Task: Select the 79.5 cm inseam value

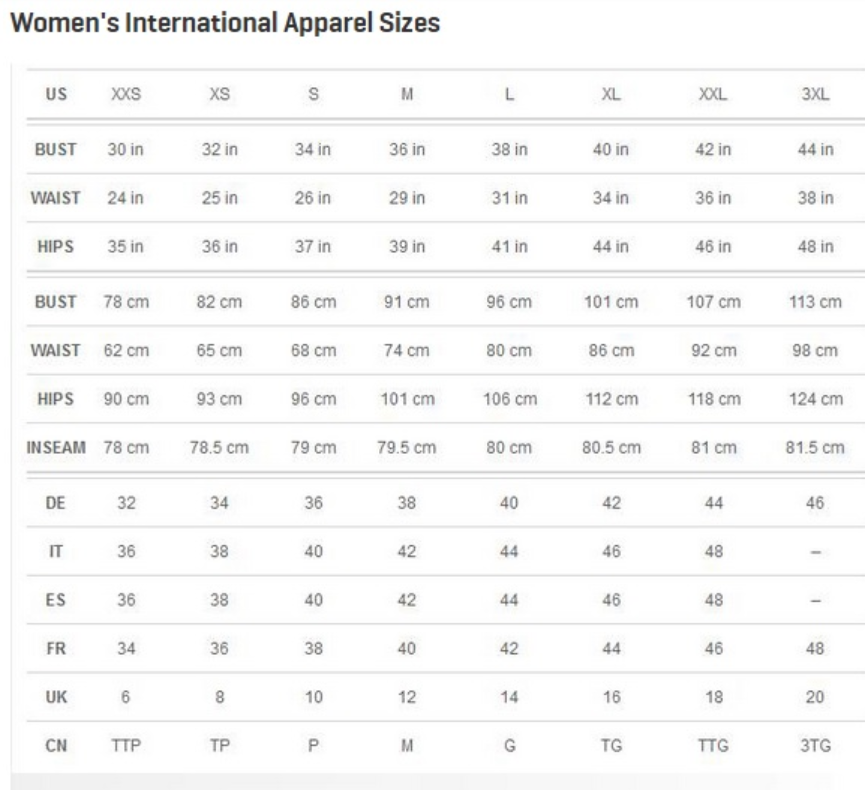Action: point(406,448)
